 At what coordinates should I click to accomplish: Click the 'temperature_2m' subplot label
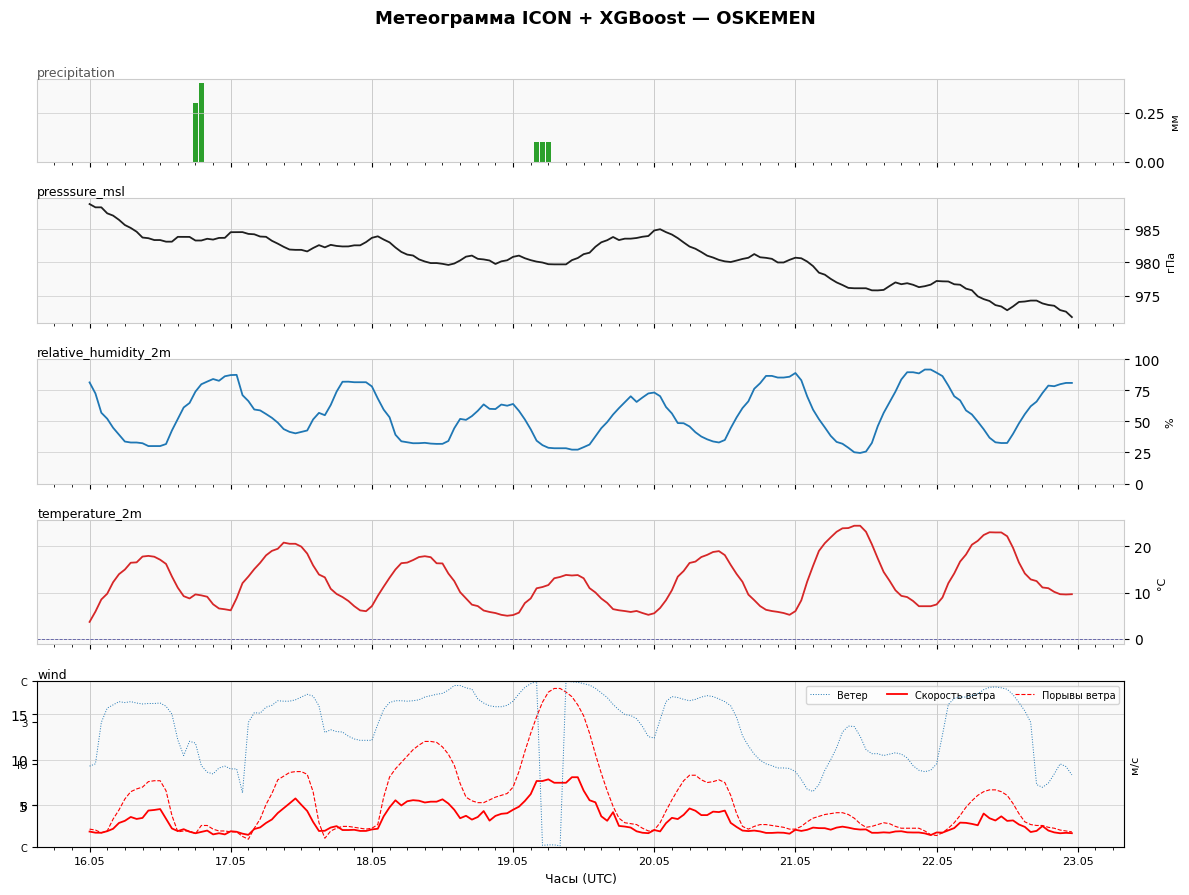89,513
